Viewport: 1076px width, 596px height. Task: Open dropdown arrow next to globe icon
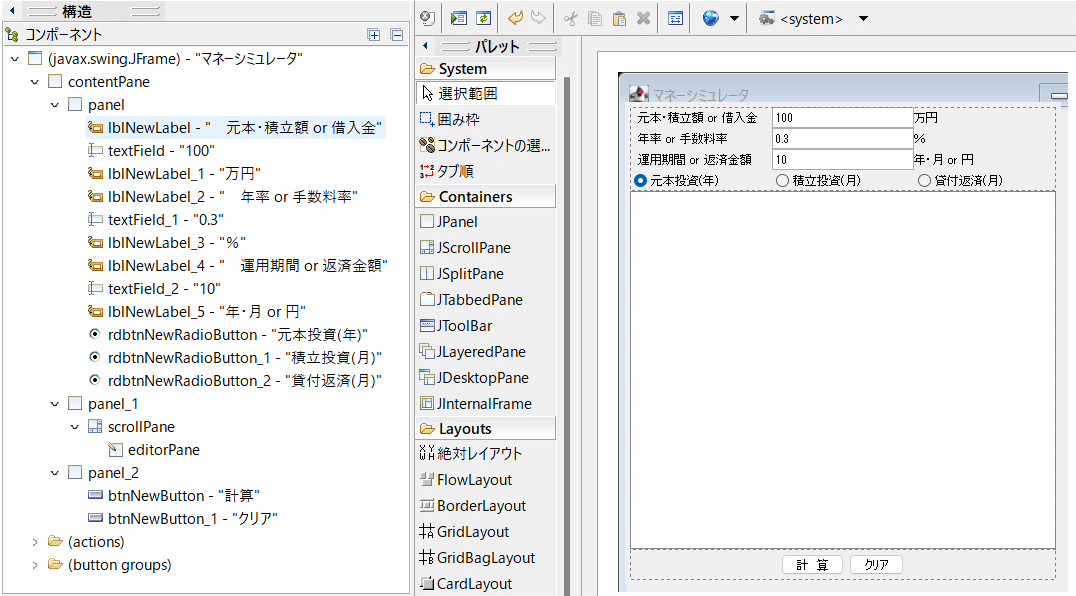pyautogui.click(x=734, y=19)
